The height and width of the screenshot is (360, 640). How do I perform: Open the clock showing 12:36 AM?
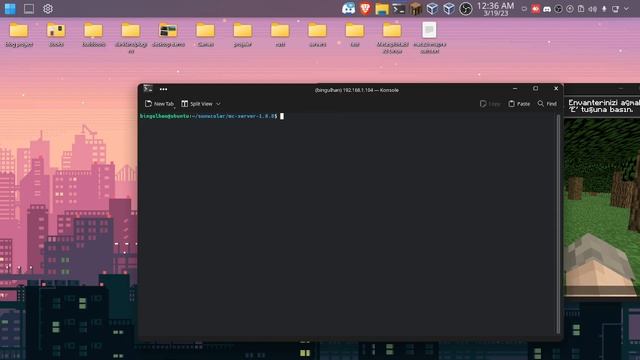click(496, 9)
